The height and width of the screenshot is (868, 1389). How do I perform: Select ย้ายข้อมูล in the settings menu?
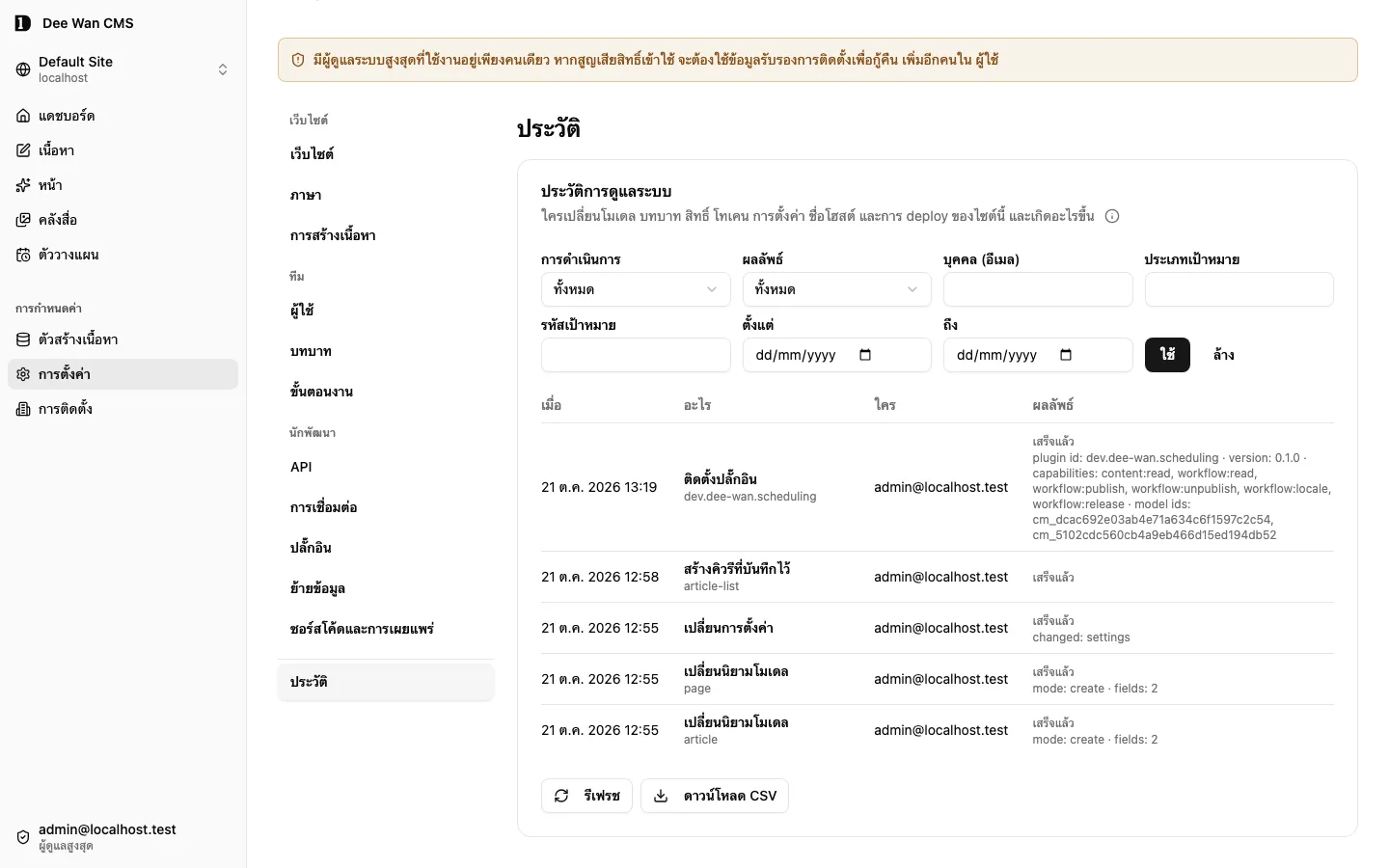point(386,588)
